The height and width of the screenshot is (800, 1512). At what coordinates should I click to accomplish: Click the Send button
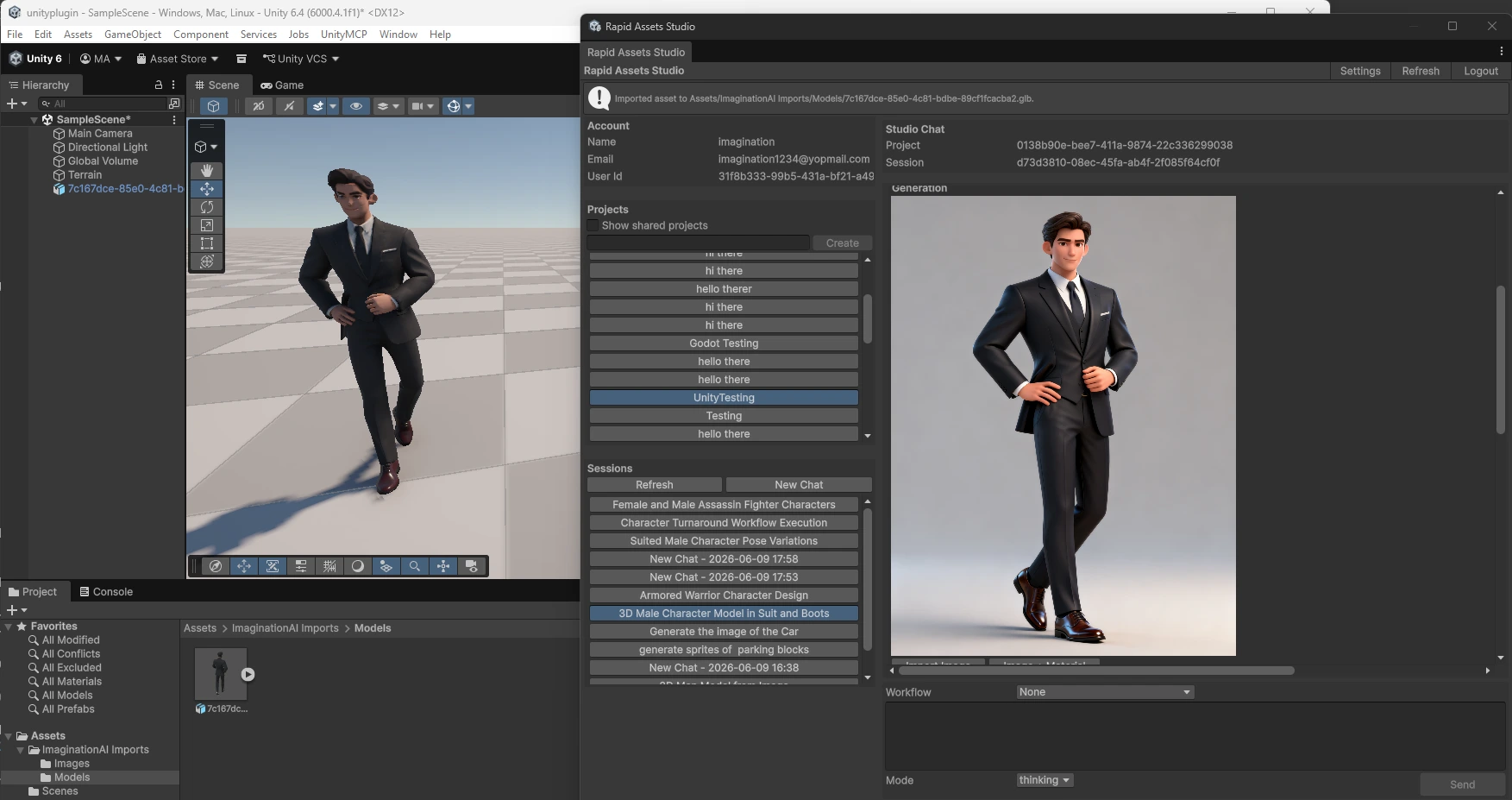[x=1462, y=784]
